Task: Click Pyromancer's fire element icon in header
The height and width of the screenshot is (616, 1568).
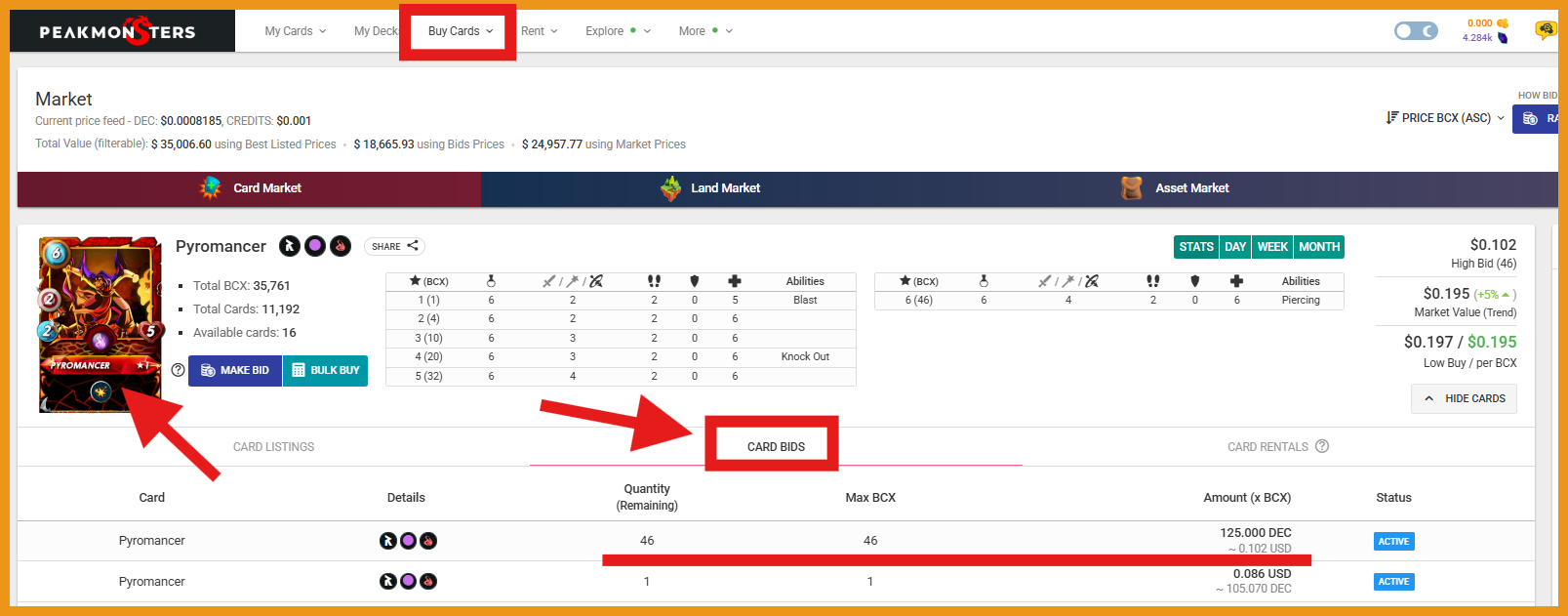Action: 341,246
